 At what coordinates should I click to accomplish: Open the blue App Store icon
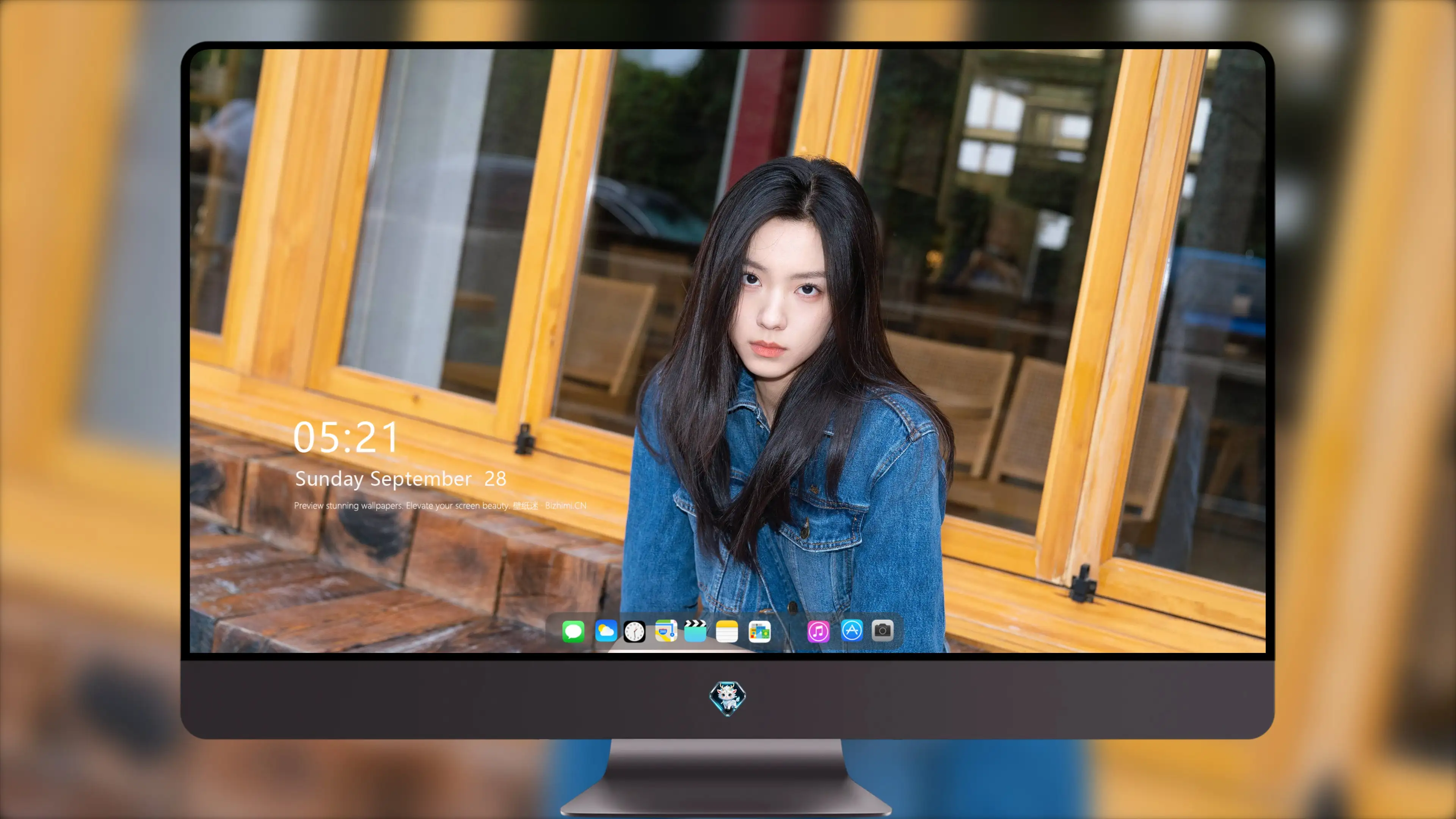852,630
